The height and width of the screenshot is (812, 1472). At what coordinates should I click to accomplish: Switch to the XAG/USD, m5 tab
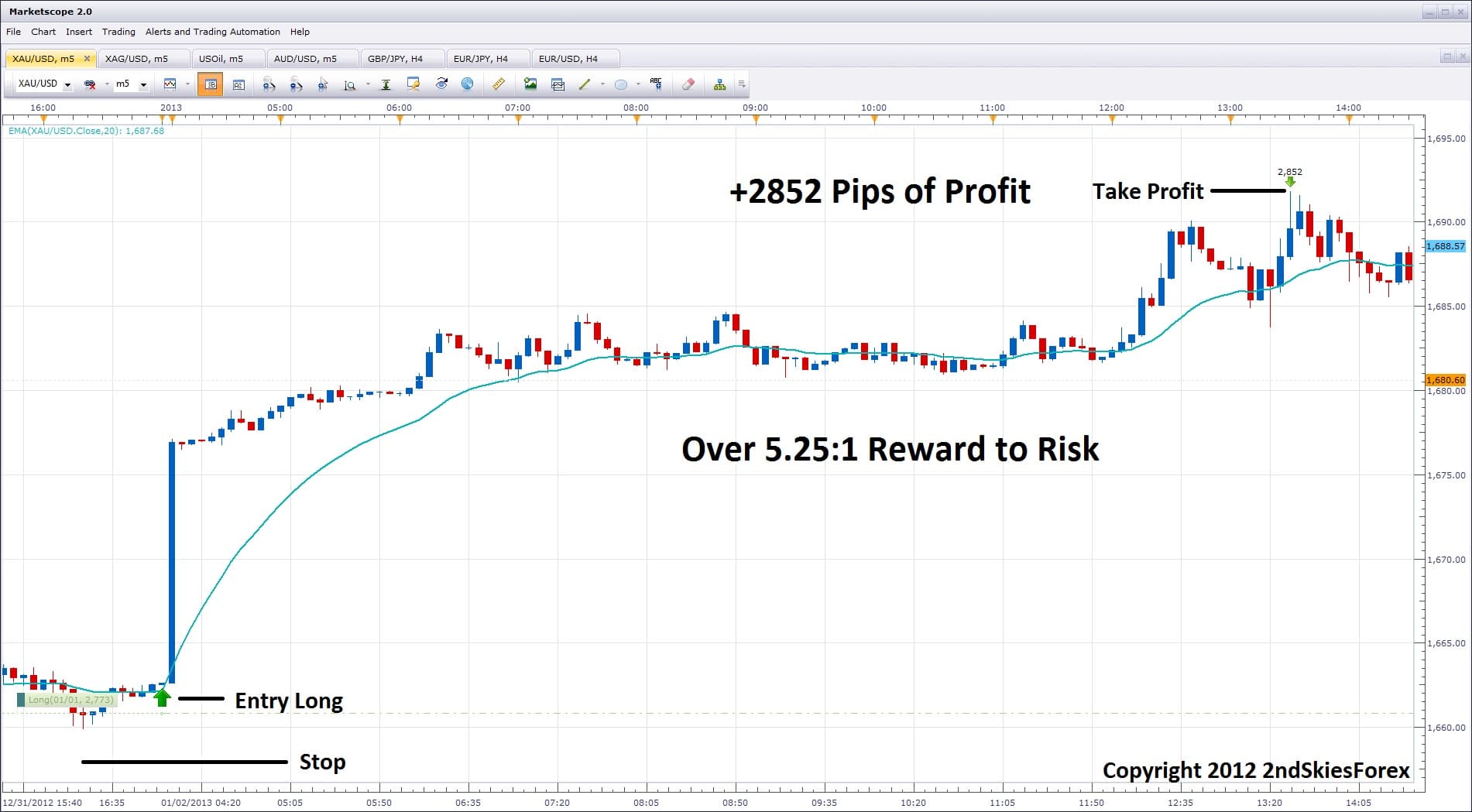pyautogui.click(x=143, y=59)
